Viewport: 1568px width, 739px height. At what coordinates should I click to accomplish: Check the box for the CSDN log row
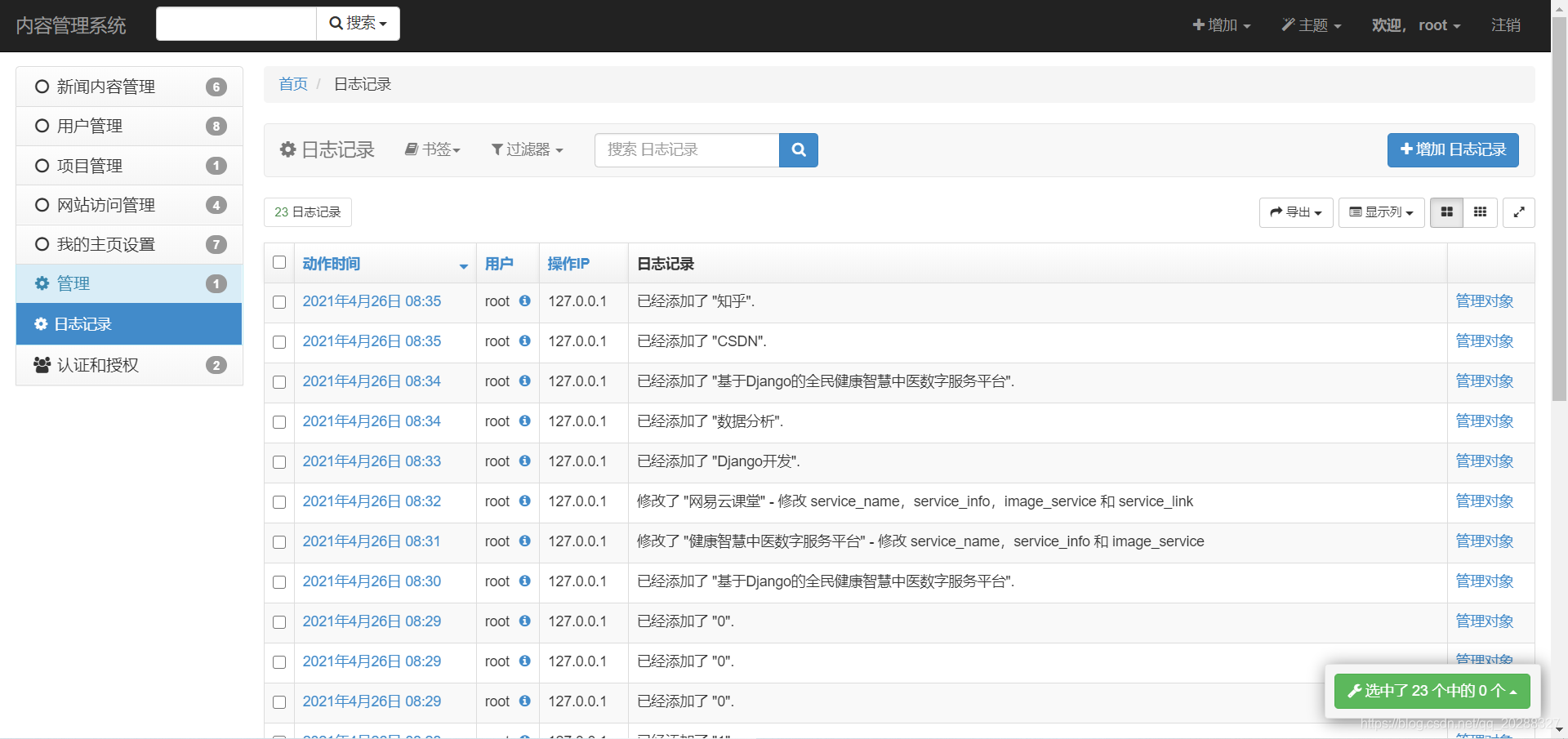[x=279, y=342]
